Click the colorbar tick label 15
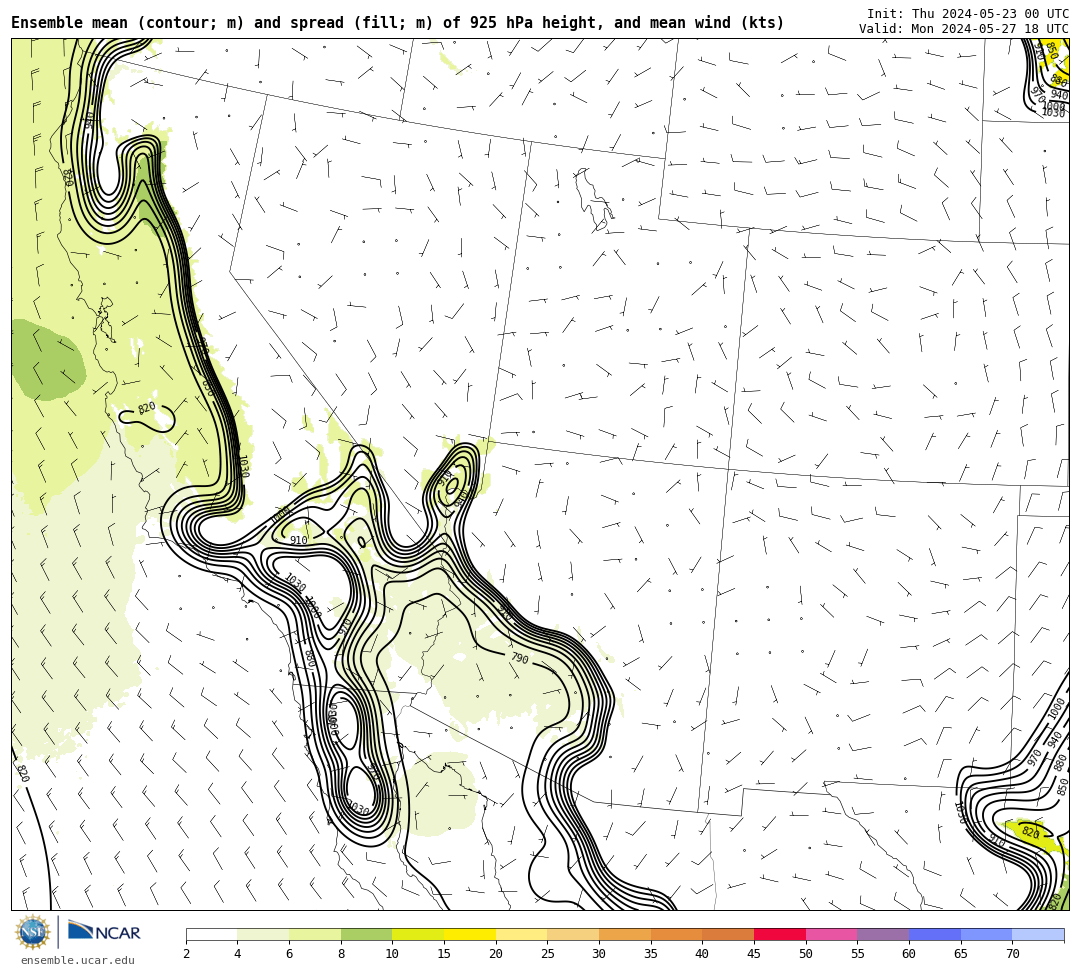This screenshot has height=973, width=1080. [x=444, y=954]
